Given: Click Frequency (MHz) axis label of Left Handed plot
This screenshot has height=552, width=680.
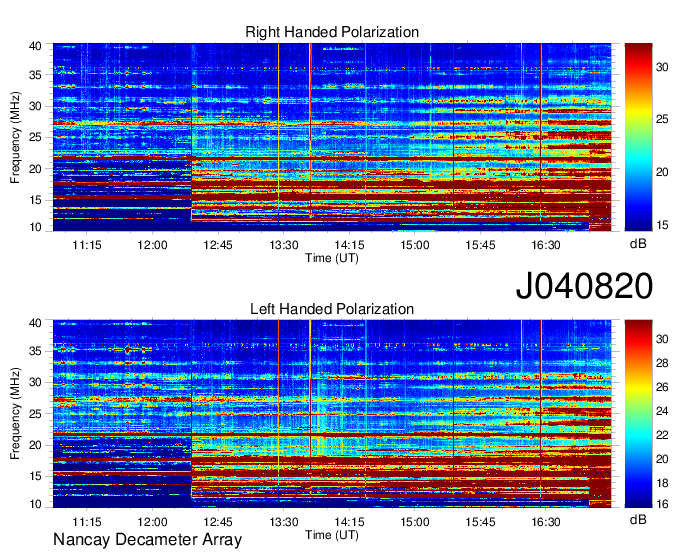Looking at the screenshot, I should pyautogui.click(x=15, y=414).
